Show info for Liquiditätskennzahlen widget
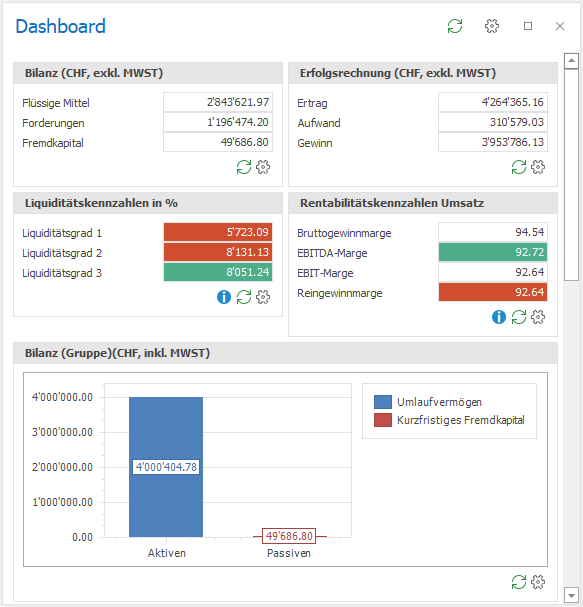 (224, 297)
